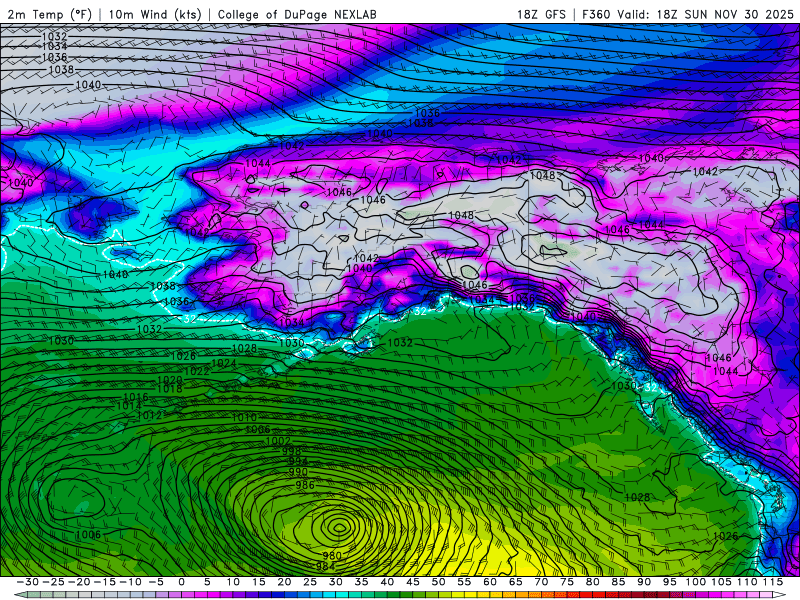Select the -20 tick on the color scale

click(79, 582)
